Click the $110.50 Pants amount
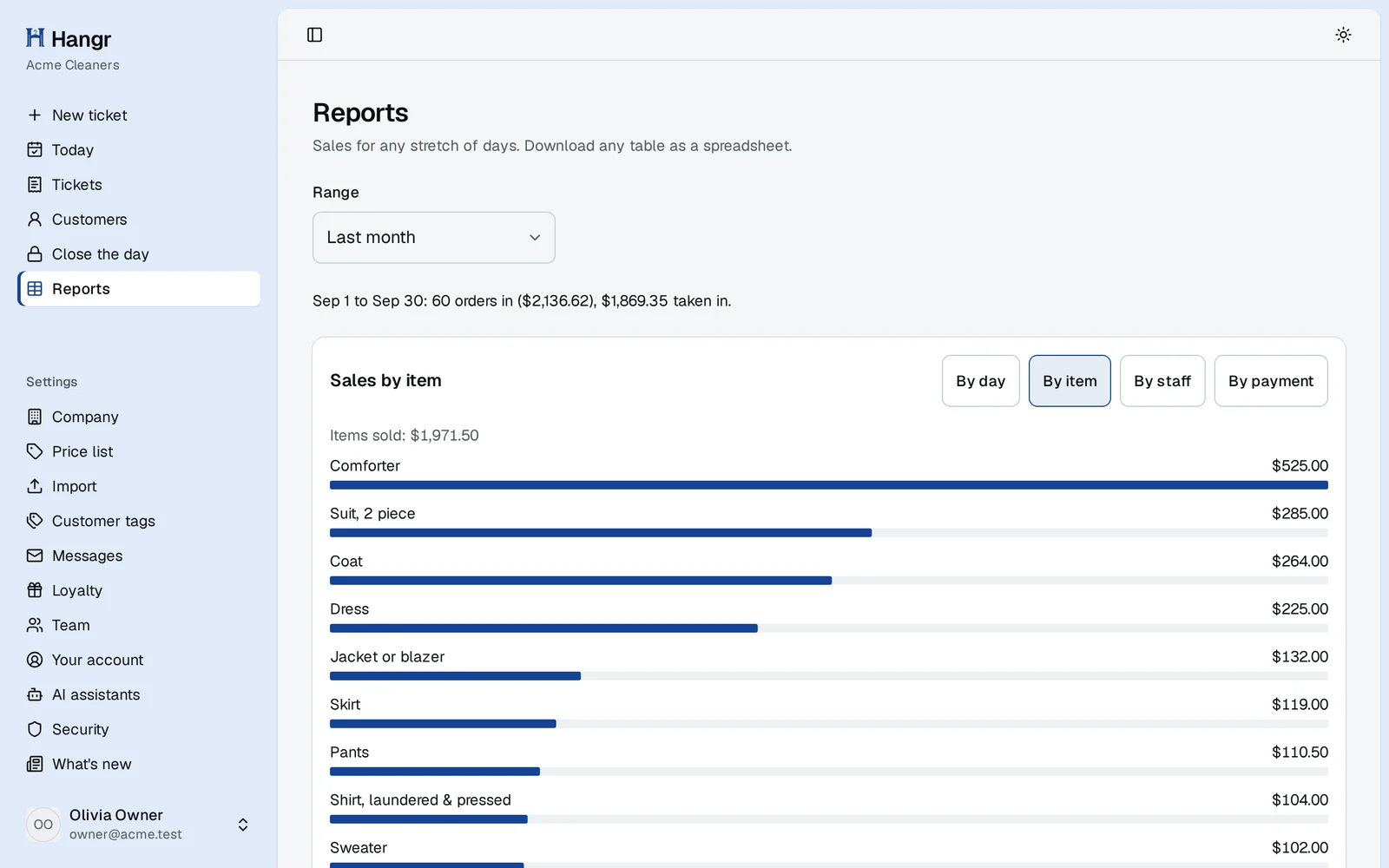This screenshot has width=1389, height=868. point(1300,753)
